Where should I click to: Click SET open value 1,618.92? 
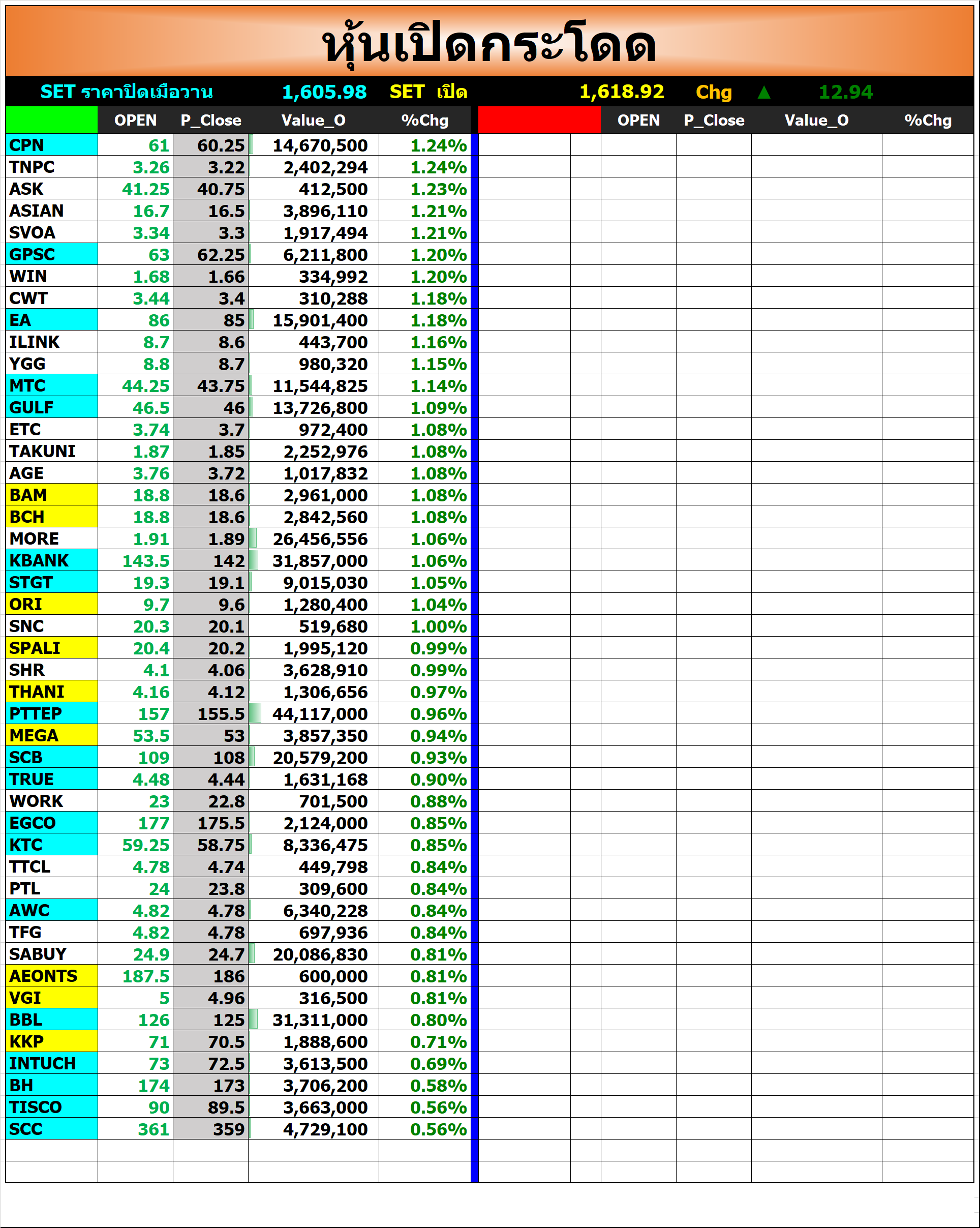click(x=622, y=92)
